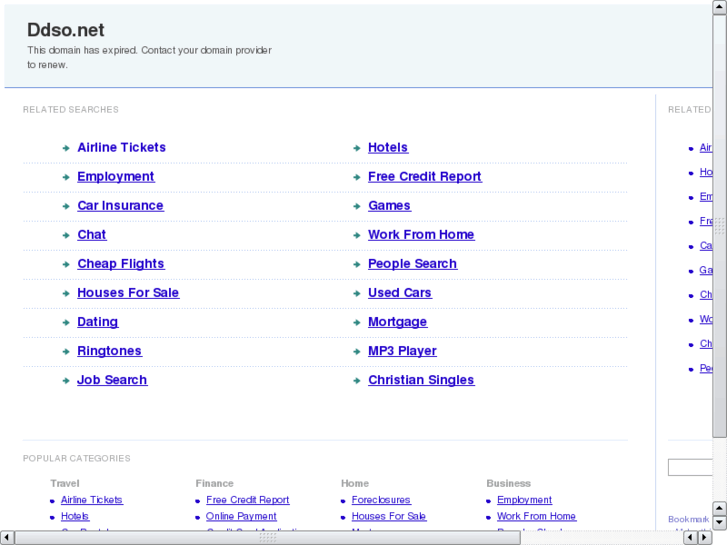727x545 pixels.
Task: Visit the Christian Singles link
Action: pos(421,380)
